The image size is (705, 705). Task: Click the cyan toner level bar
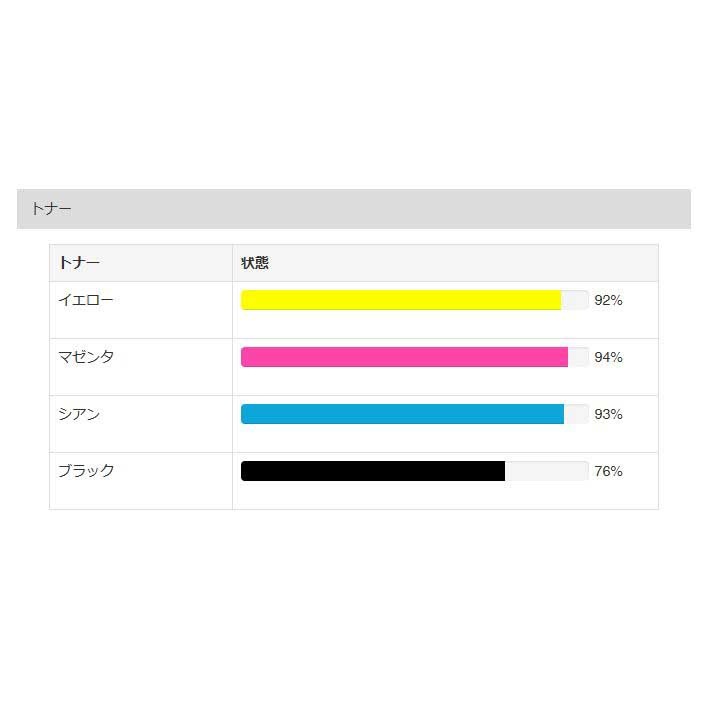(402, 414)
